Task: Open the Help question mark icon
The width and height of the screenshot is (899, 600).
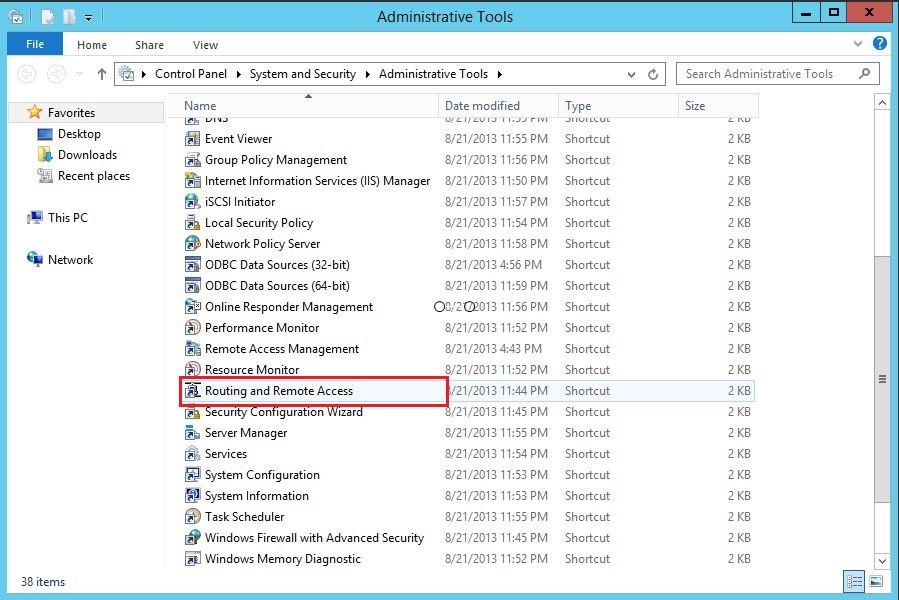Action: (x=880, y=44)
